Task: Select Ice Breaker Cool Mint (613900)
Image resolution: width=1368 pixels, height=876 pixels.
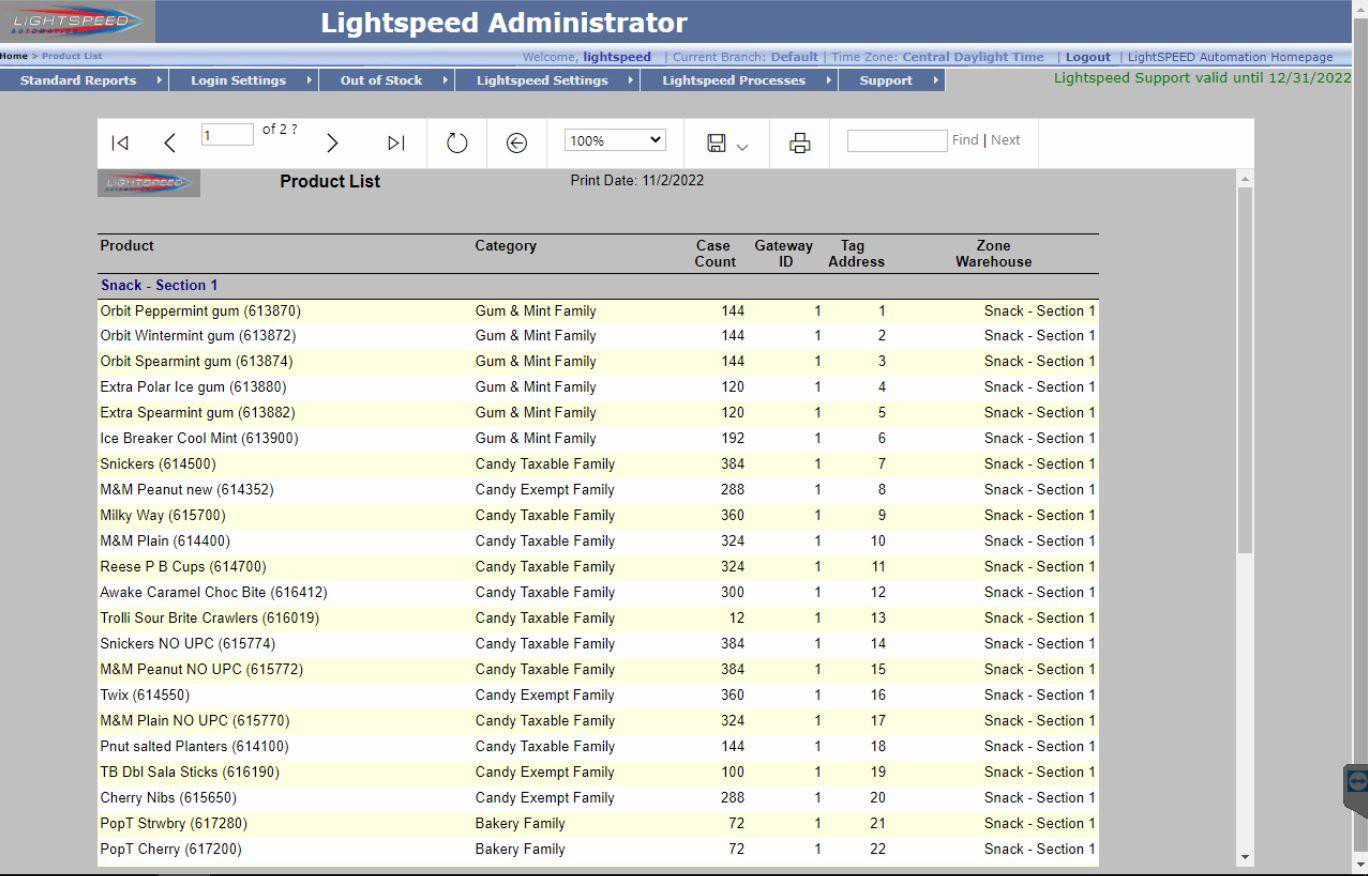Action: tap(199, 438)
